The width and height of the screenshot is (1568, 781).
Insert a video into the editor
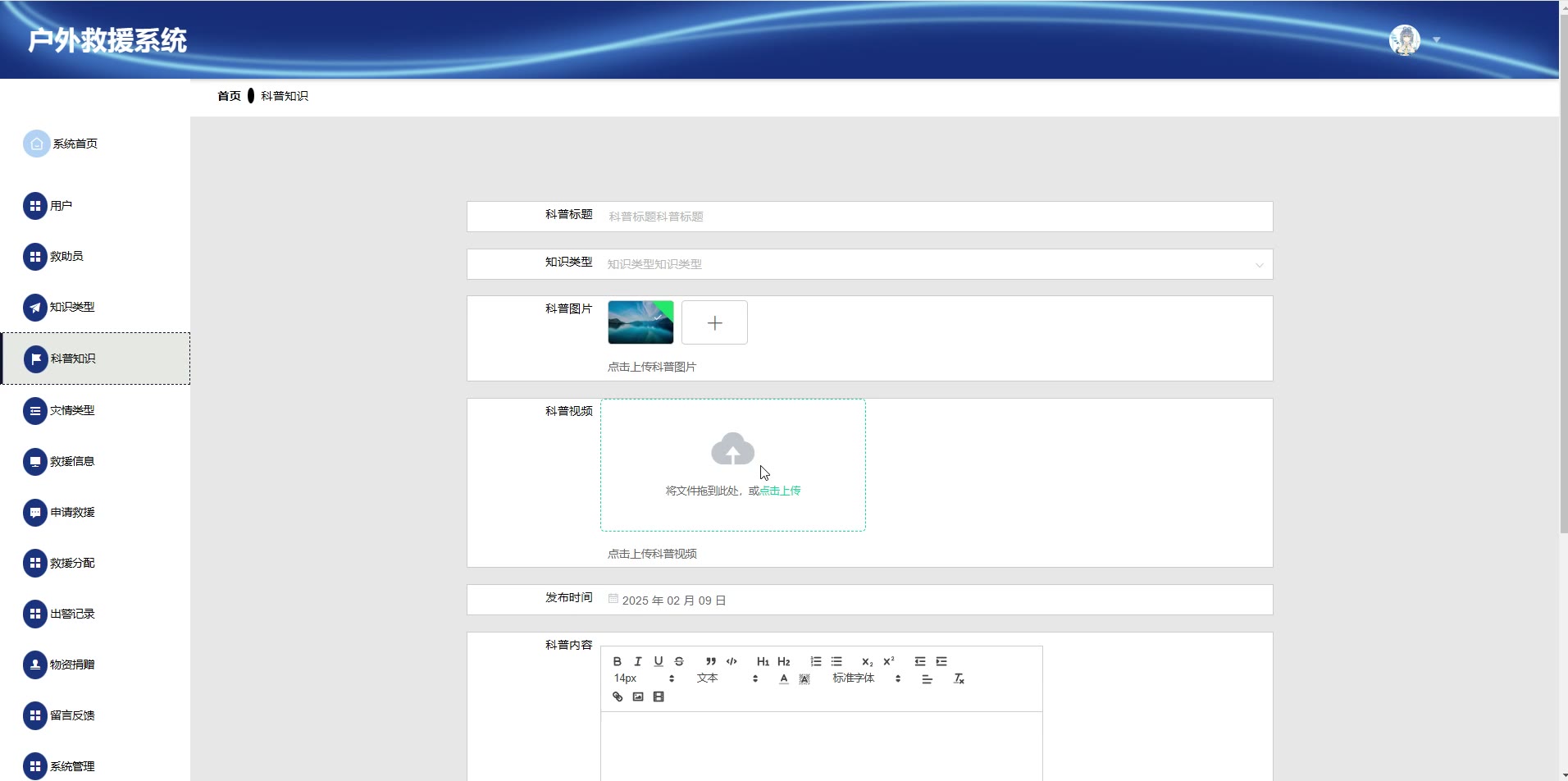[659, 697]
